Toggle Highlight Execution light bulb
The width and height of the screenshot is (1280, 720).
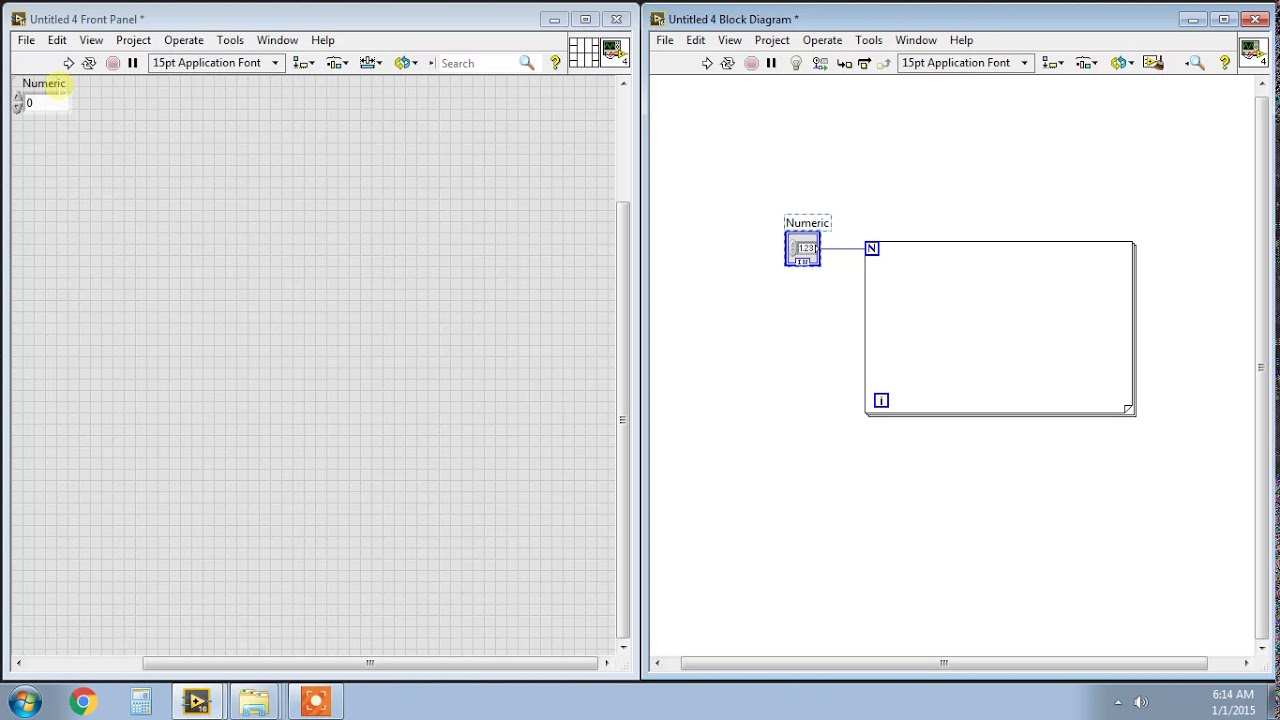tap(796, 63)
